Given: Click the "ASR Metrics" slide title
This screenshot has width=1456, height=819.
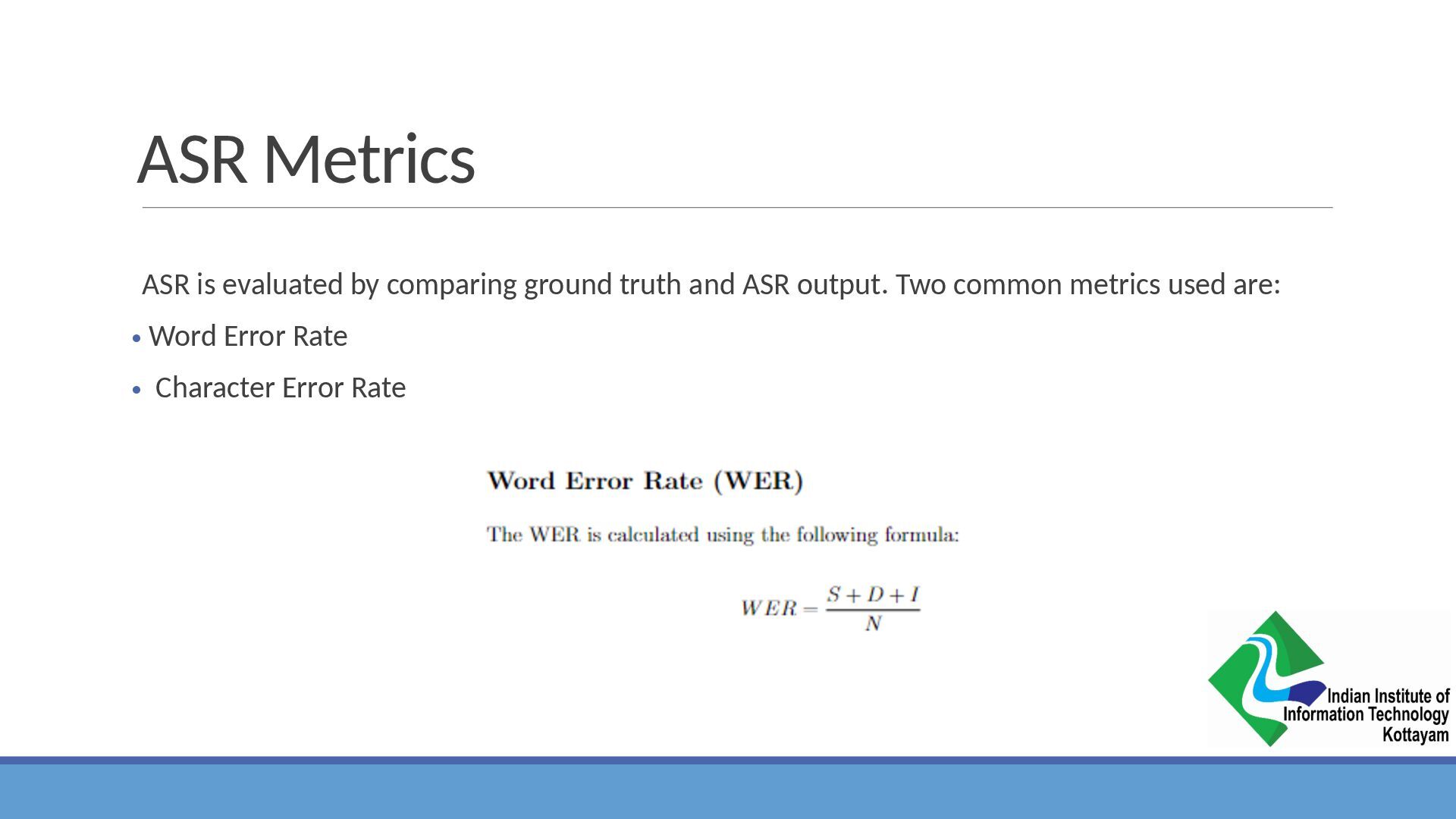Looking at the screenshot, I should (x=306, y=159).
